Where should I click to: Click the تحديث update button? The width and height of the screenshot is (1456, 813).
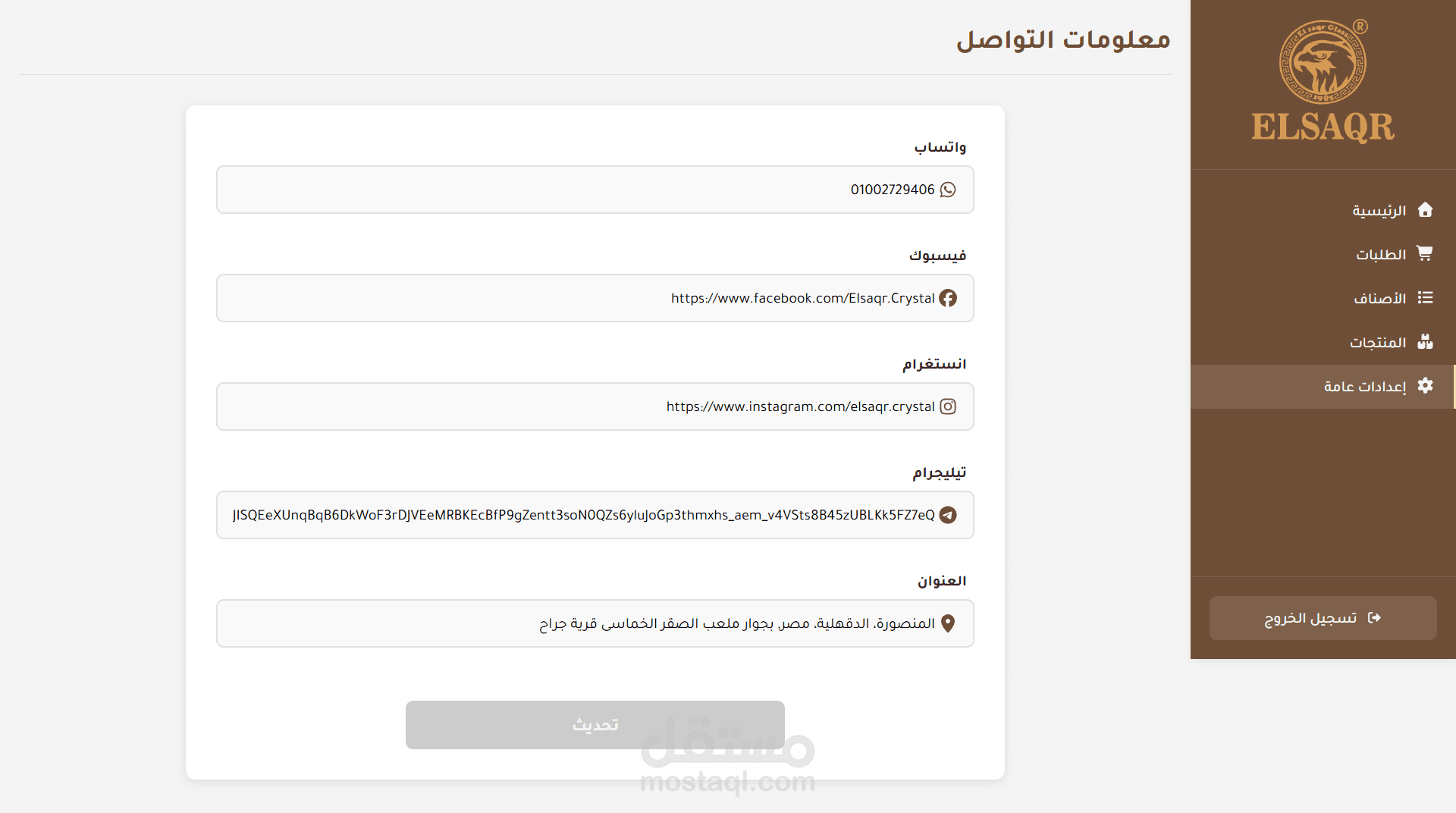pos(595,725)
